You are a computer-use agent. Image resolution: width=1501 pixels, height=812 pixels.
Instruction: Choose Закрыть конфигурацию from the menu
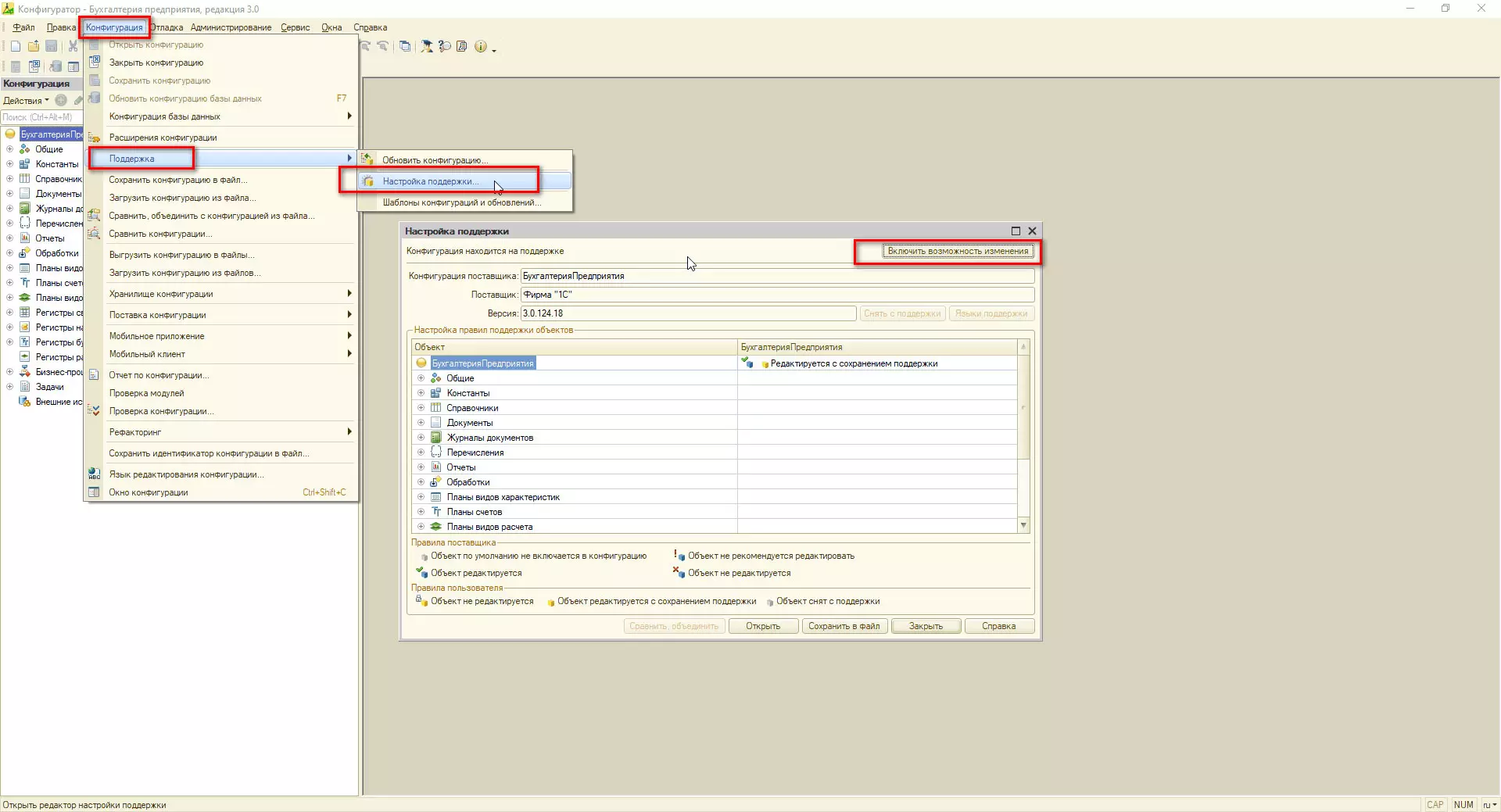coord(220,63)
